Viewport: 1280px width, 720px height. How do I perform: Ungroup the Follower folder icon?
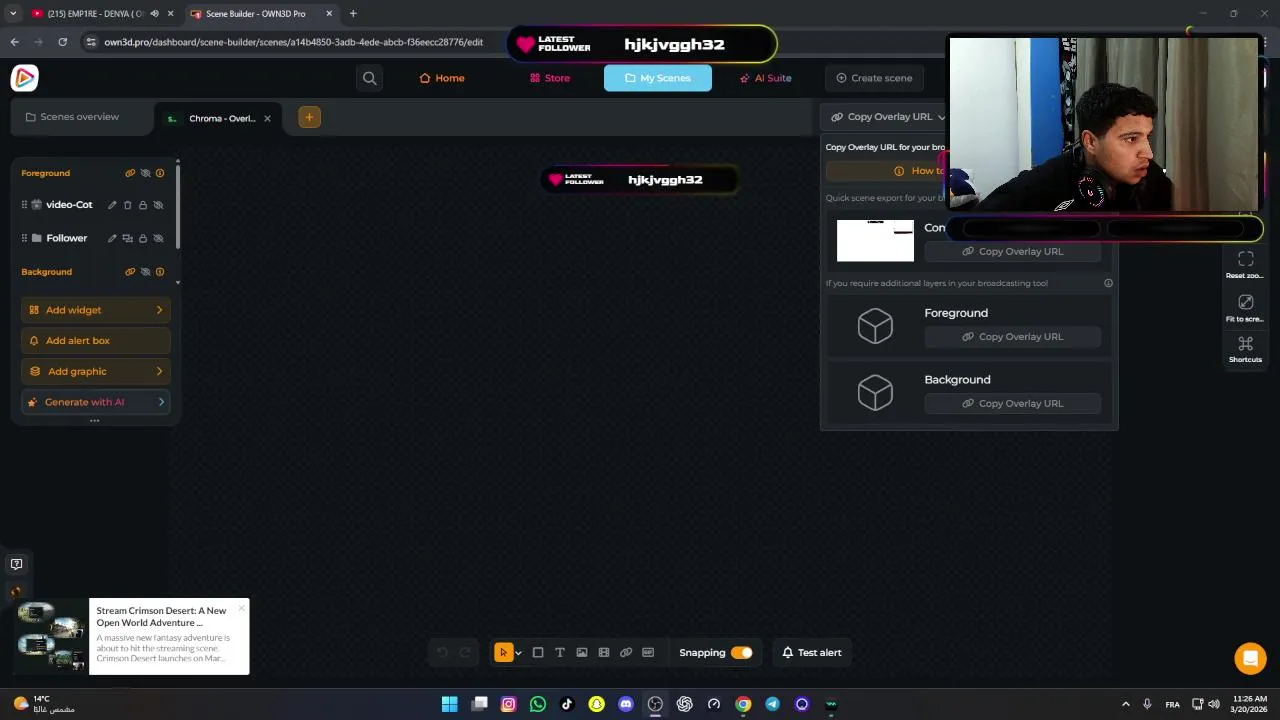[127, 238]
